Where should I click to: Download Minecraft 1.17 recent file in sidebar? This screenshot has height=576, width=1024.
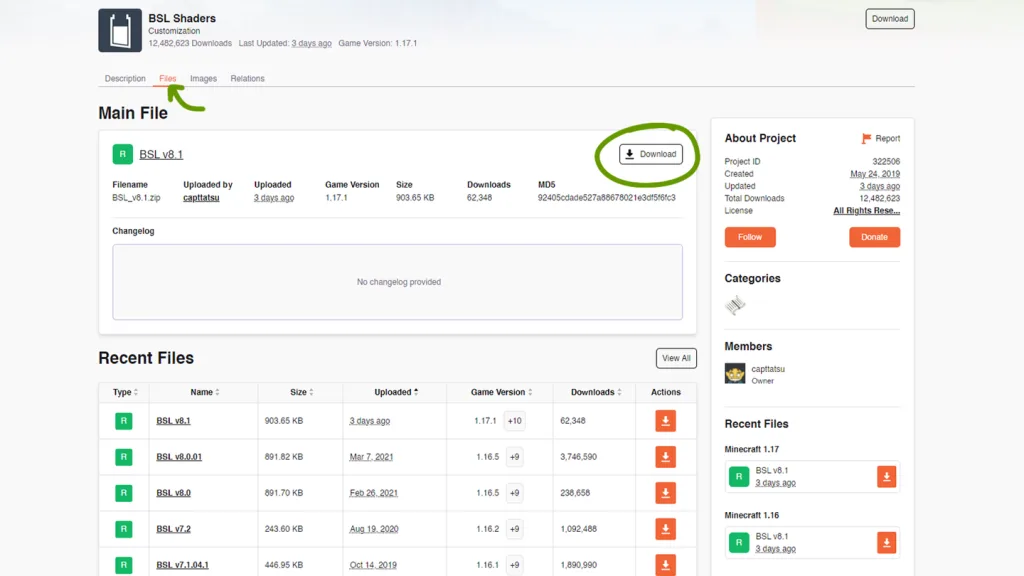[886, 477]
